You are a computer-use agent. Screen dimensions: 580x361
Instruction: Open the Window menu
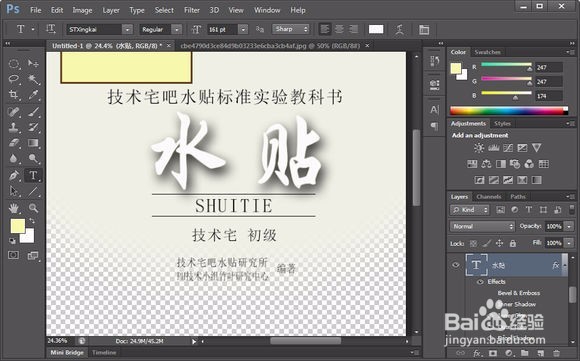pos(267,10)
